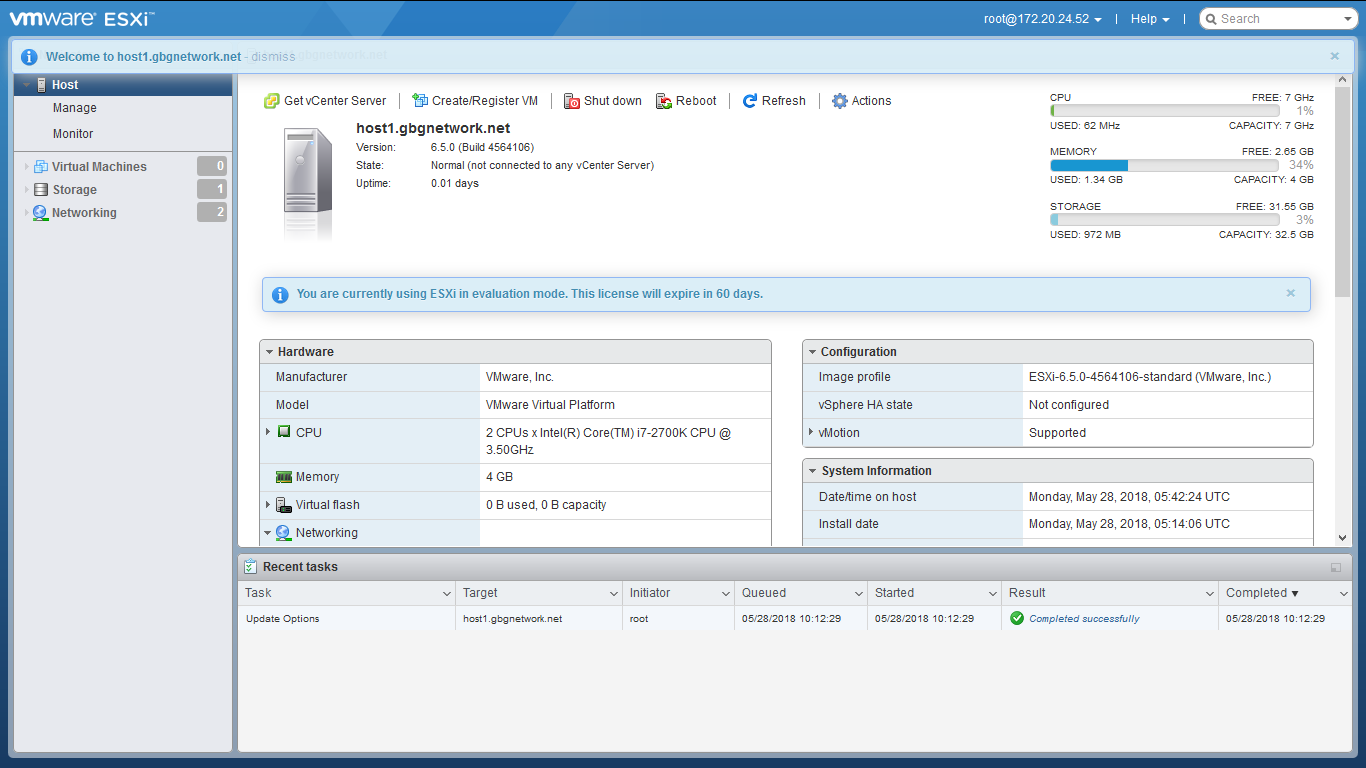Select Virtual Machines in navigator
Image resolution: width=1366 pixels, height=768 pixels.
pos(99,167)
